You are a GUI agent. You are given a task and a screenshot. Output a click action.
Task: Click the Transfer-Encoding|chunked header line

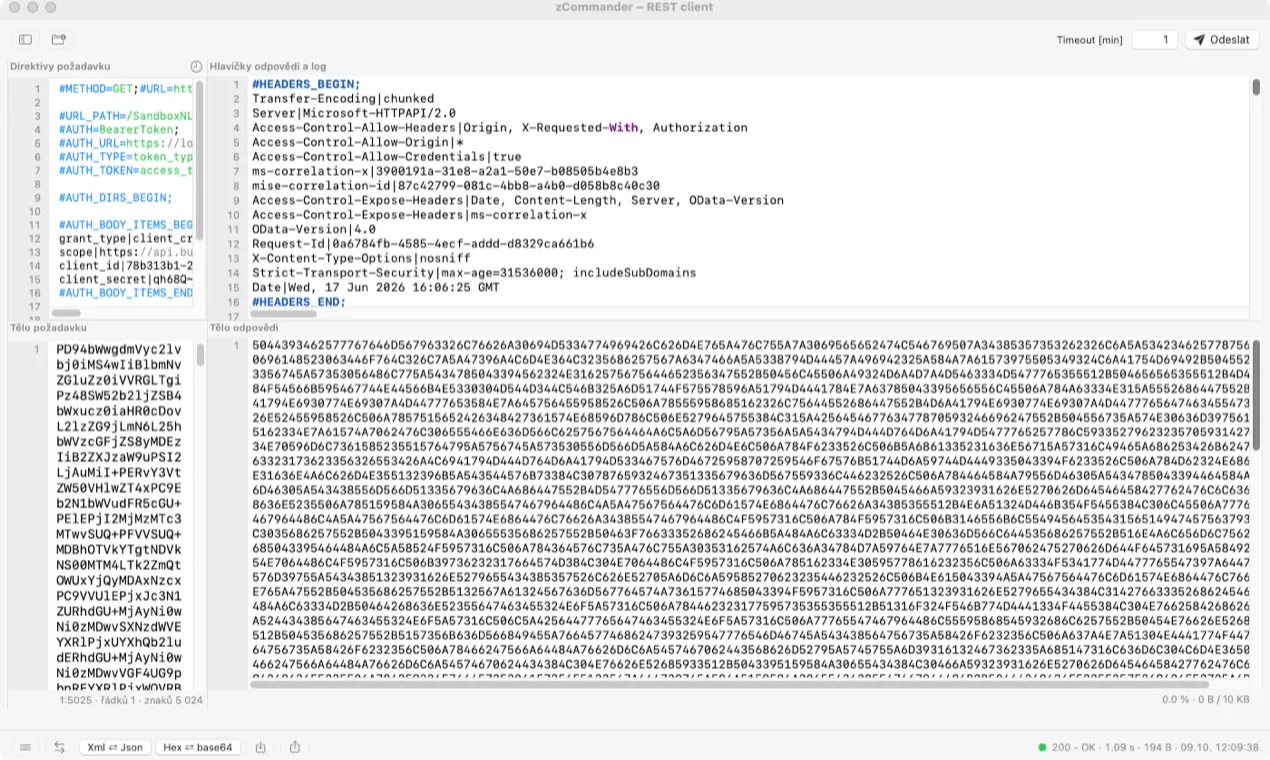[343, 99]
